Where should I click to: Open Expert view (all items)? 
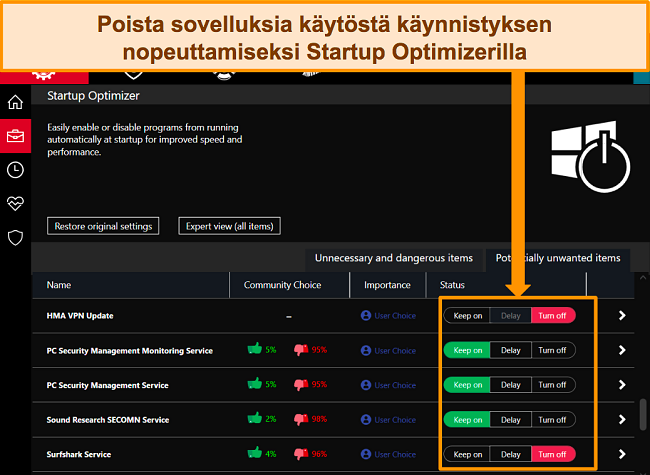(x=230, y=226)
